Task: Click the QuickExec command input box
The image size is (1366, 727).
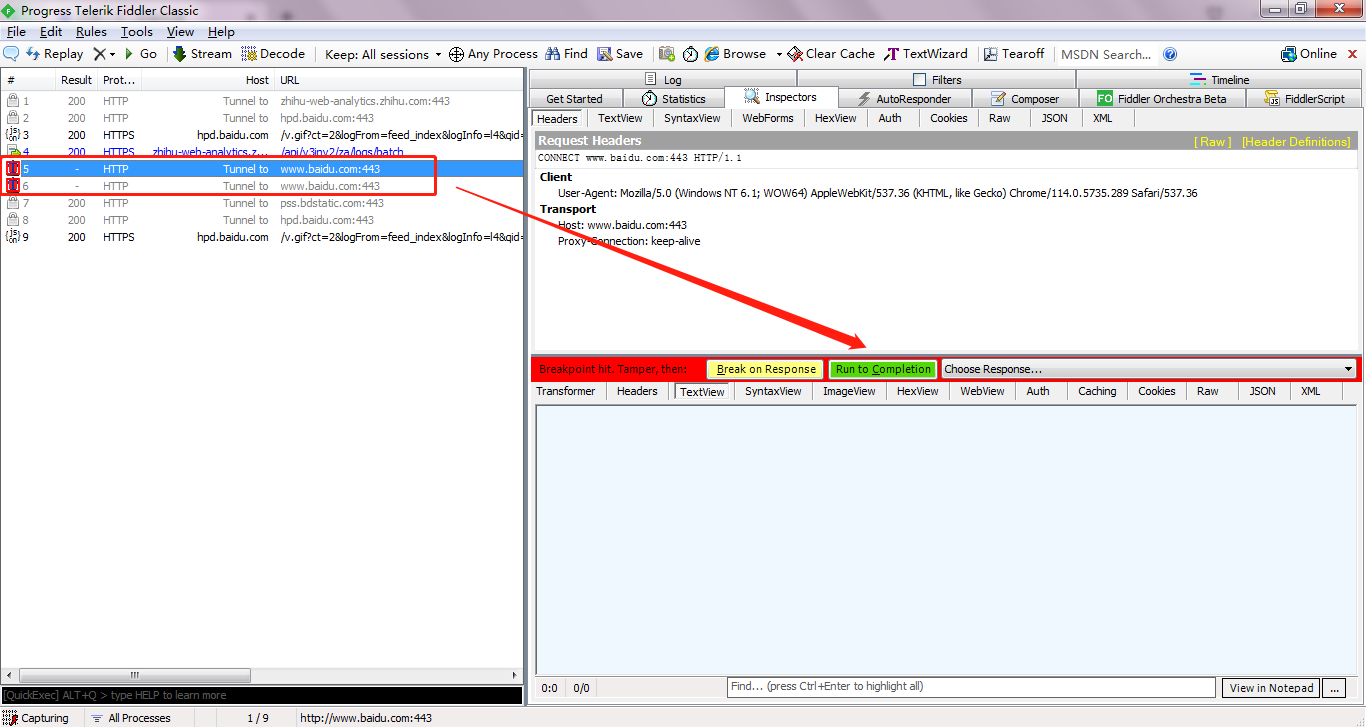Action: (x=261, y=695)
